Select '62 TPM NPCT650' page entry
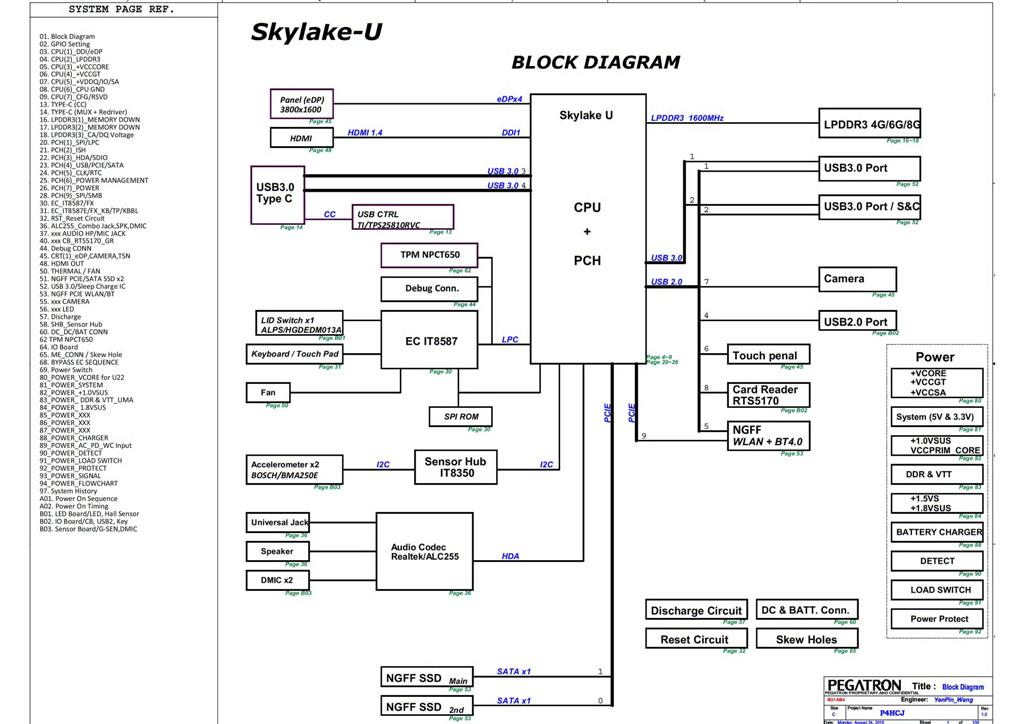The height and width of the screenshot is (724, 1024). 66,339
